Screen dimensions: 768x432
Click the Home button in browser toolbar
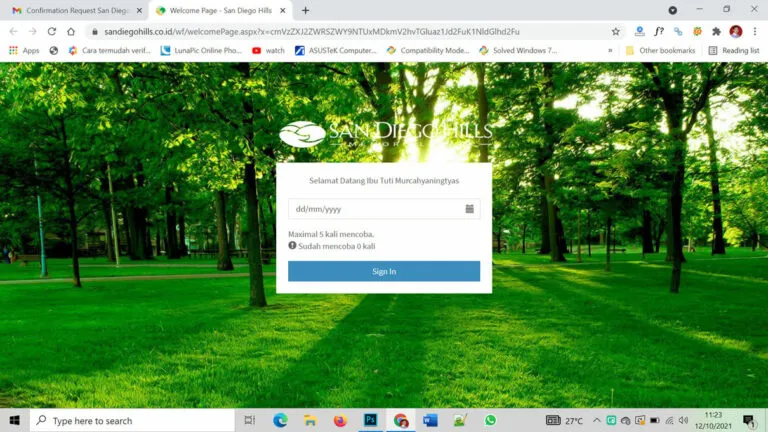[x=71, y=31]
